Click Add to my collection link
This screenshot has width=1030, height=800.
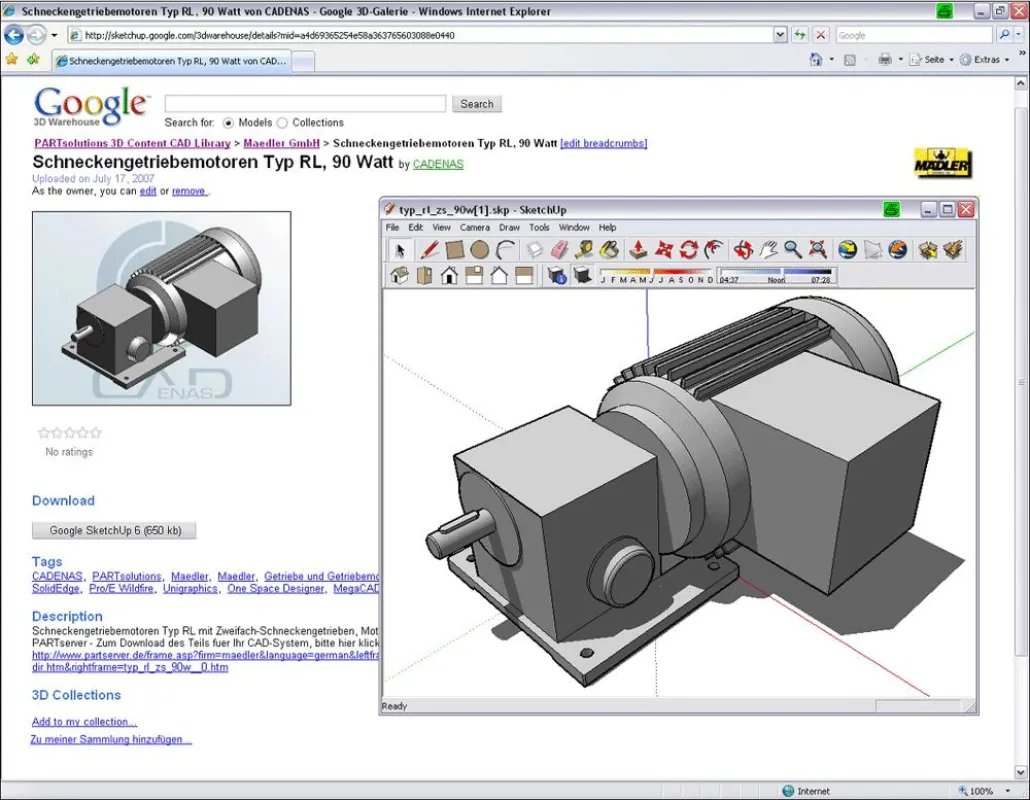pos(84,722)
